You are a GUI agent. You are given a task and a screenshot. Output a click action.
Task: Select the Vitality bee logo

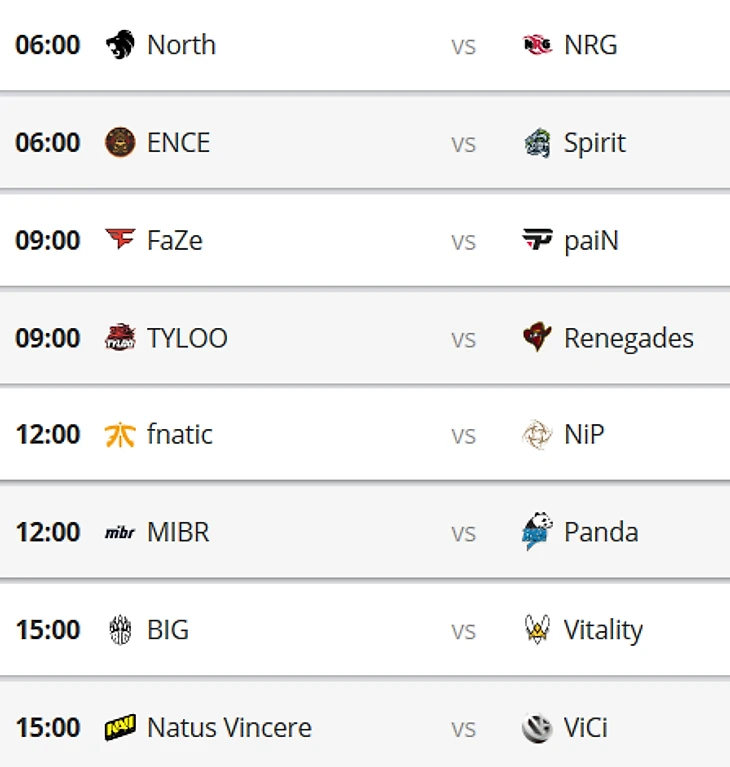tap(537, 629)
